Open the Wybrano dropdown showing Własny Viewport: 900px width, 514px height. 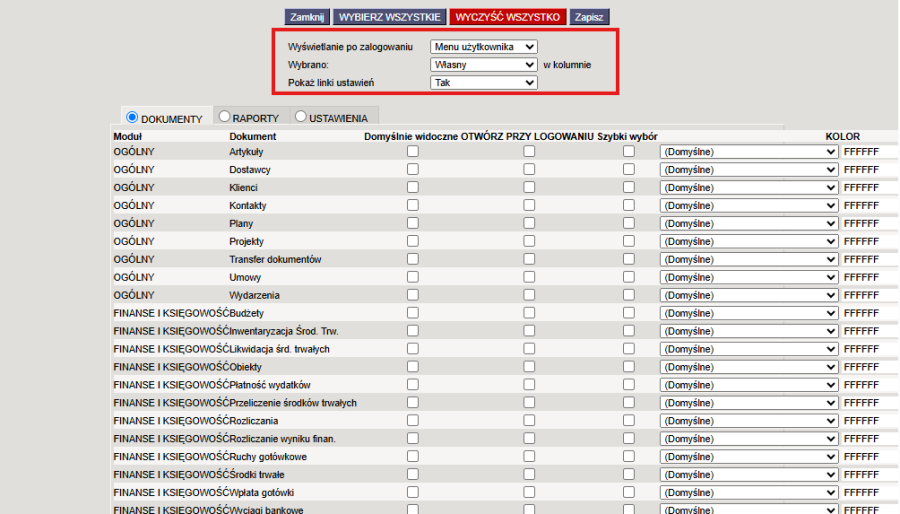tap(484, 65)
